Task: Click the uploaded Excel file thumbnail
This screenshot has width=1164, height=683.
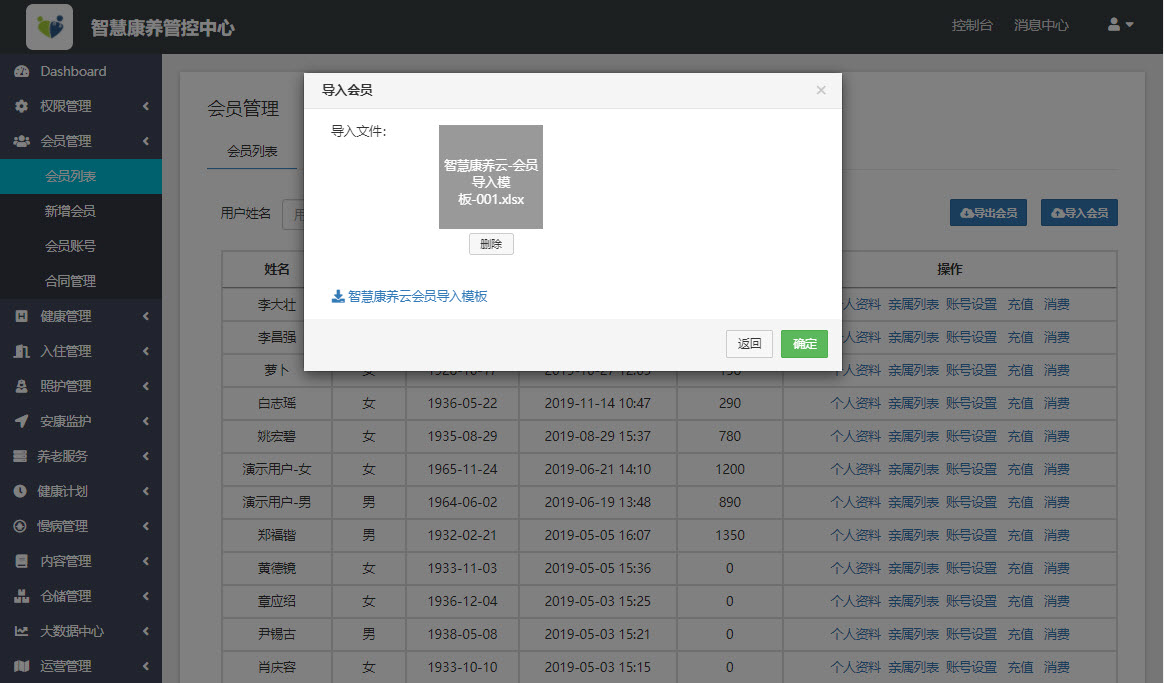Action: [x=490, y=177]
